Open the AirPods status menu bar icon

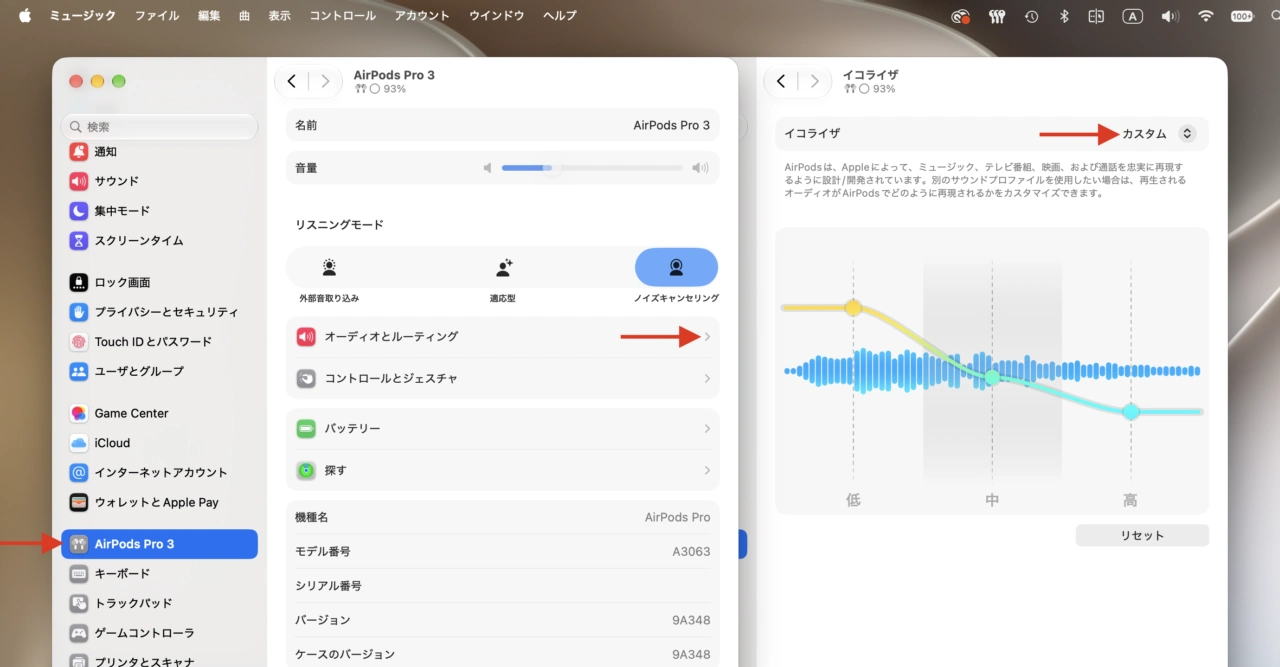point(996,16)
